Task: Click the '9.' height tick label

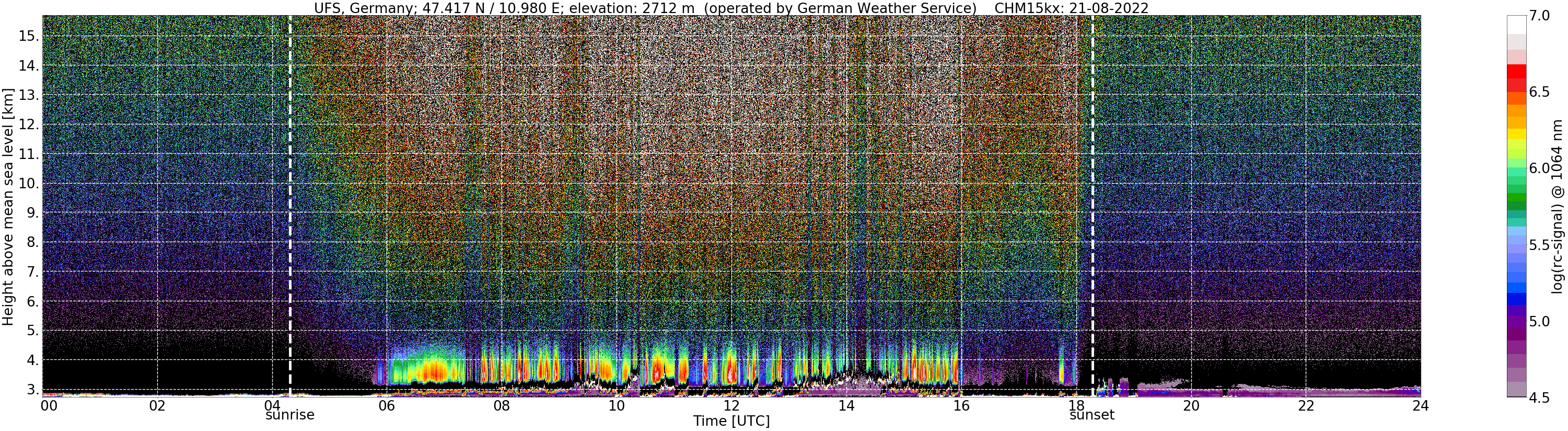Action: [32, 213]
